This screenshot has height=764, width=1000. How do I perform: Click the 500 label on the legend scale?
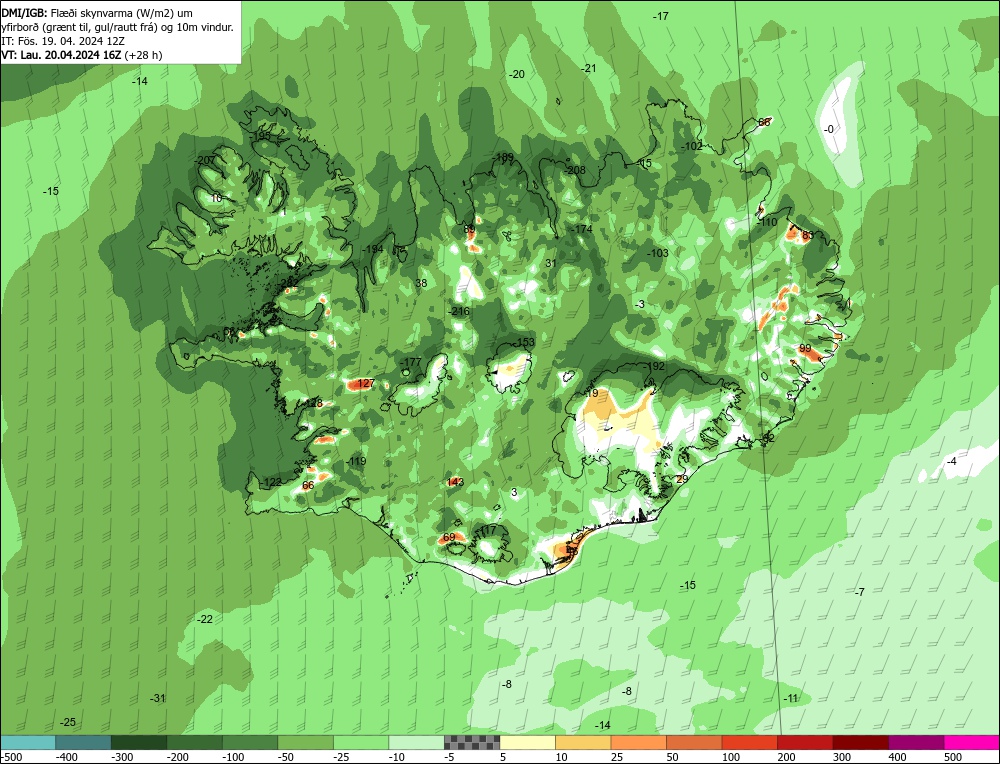click(954, 757)
